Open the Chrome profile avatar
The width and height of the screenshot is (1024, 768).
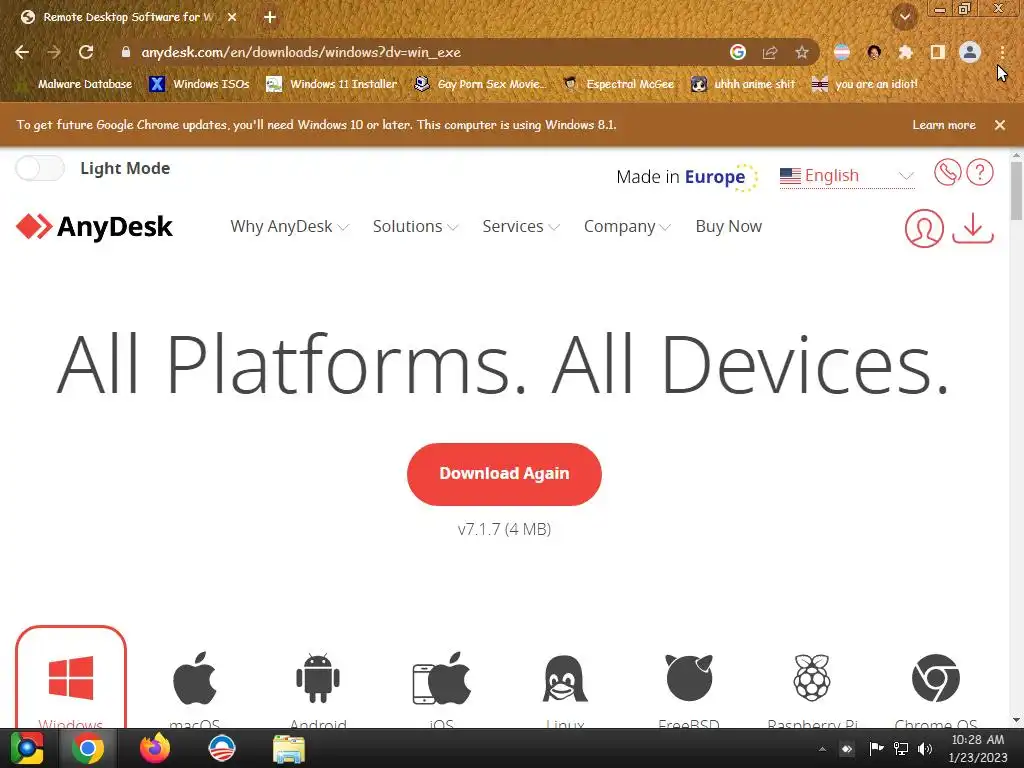pos(970,52)
